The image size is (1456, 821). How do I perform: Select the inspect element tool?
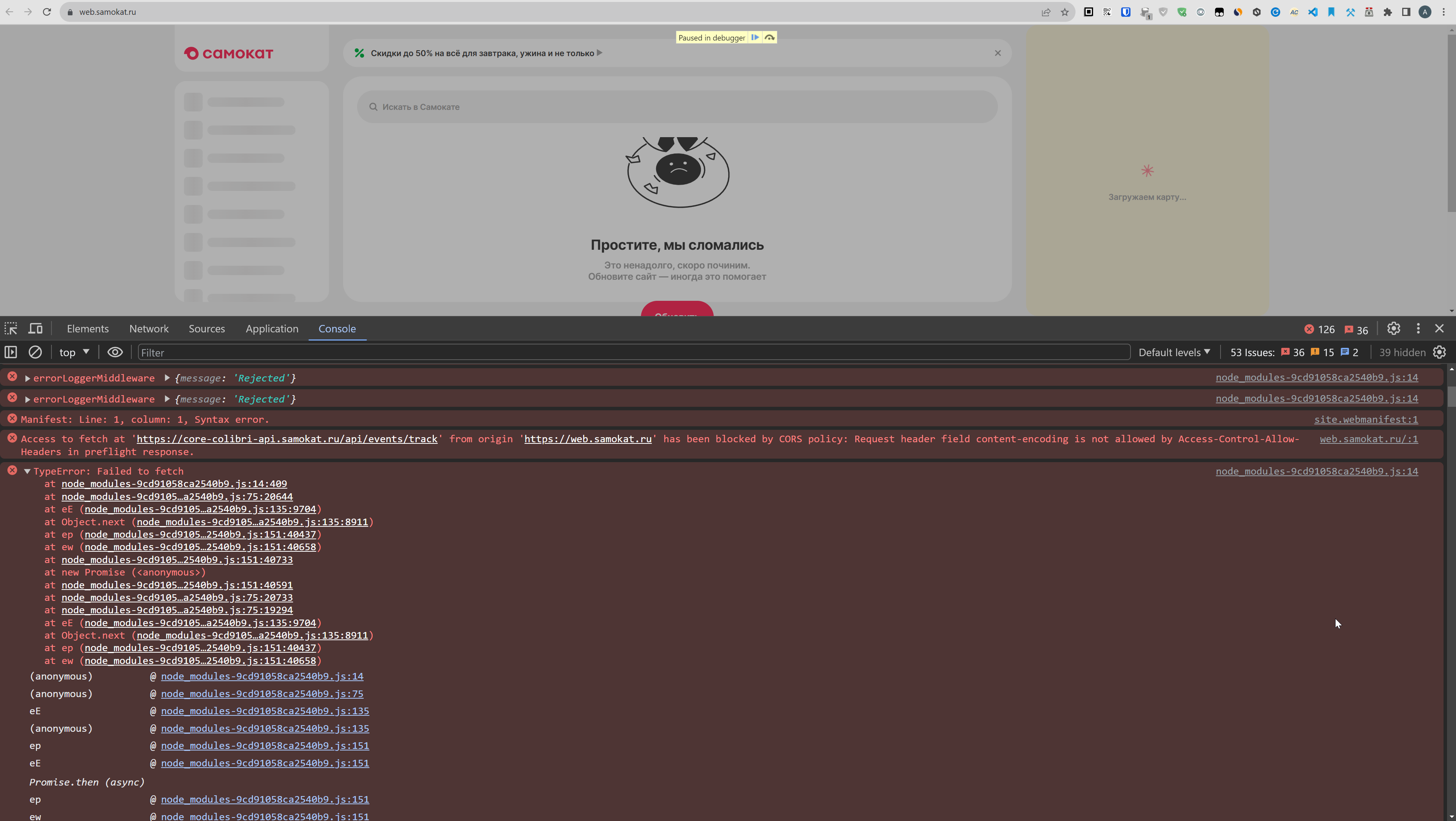(10, 328)
